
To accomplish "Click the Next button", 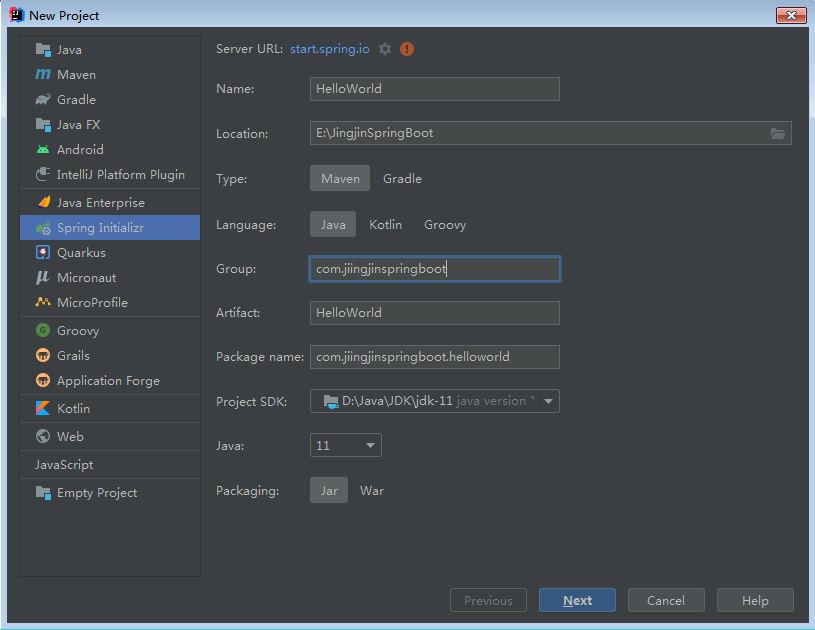I will pyautogui.click(x=577, y=600).
